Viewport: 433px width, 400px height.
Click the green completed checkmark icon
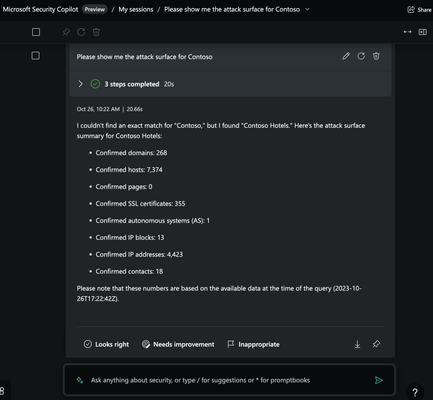point(95,84)
